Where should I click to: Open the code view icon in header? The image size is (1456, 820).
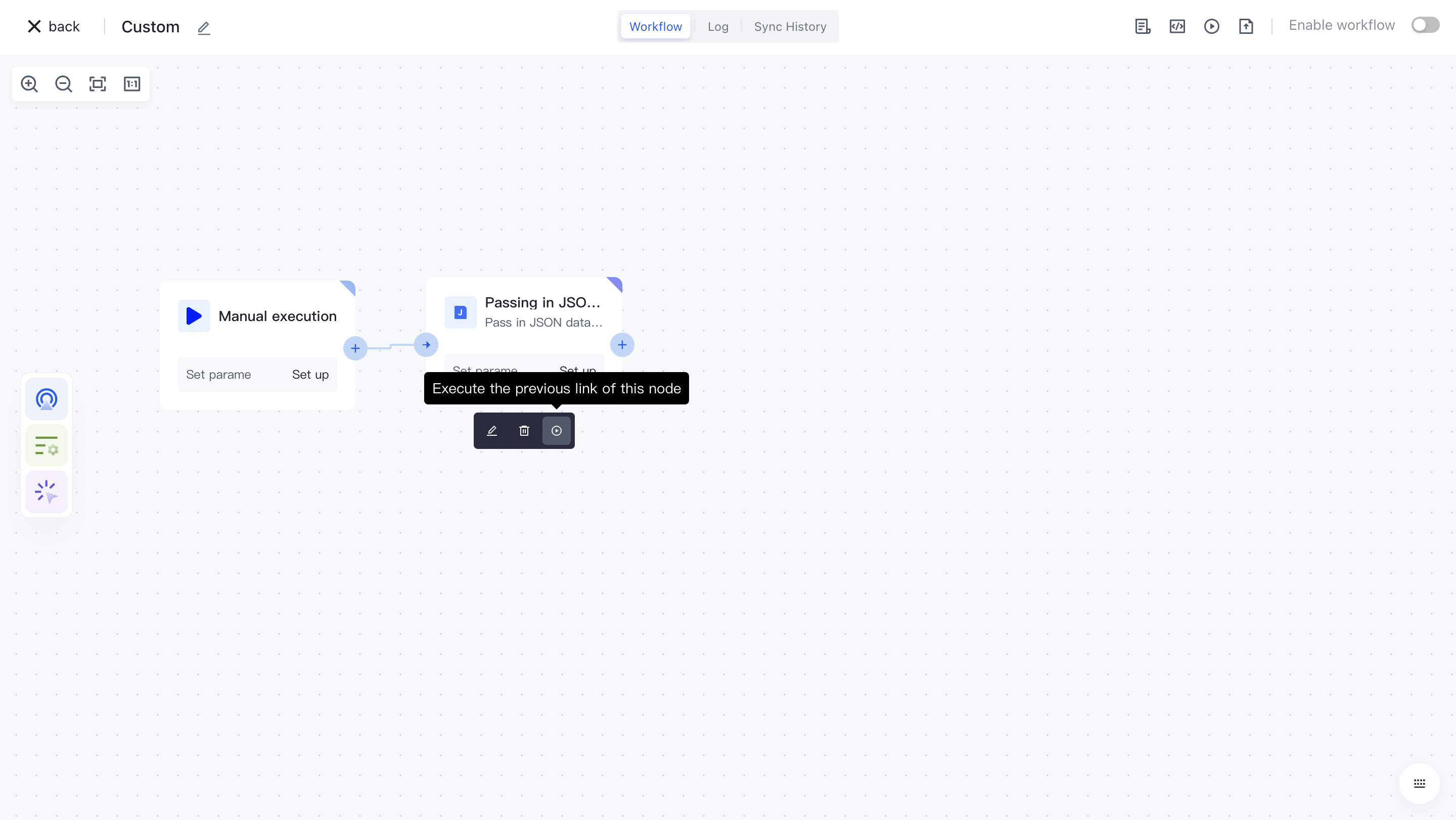(x=1177, y=26)
